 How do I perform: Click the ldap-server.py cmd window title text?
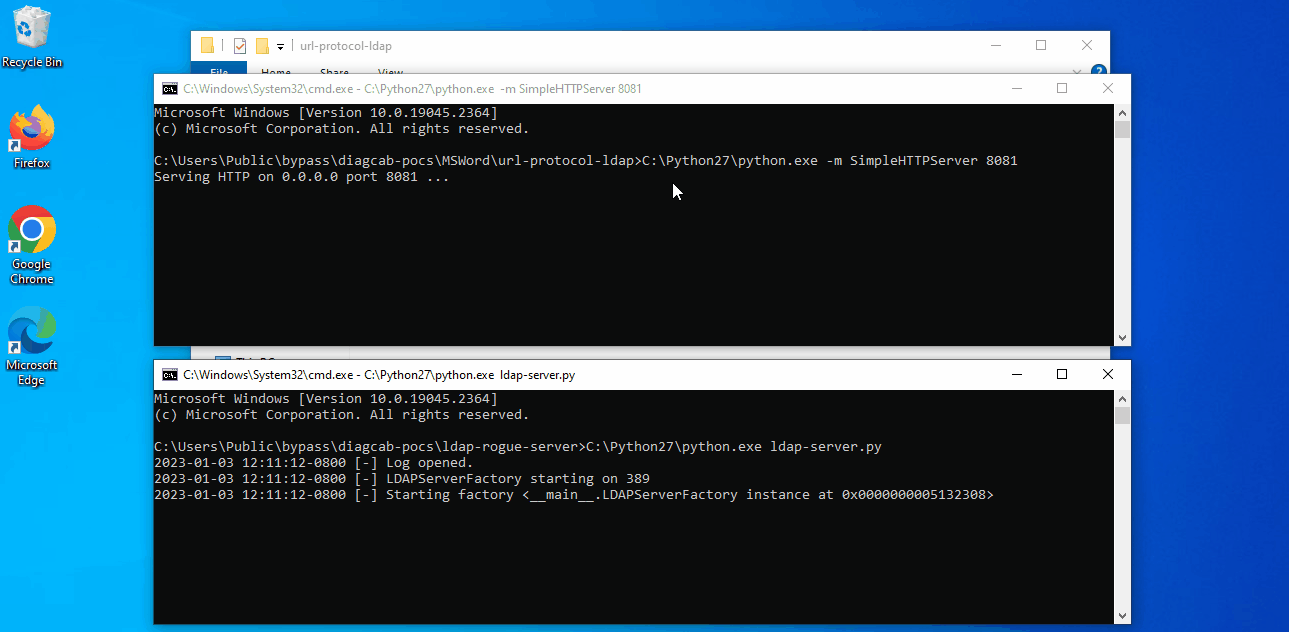click(379, 375)
